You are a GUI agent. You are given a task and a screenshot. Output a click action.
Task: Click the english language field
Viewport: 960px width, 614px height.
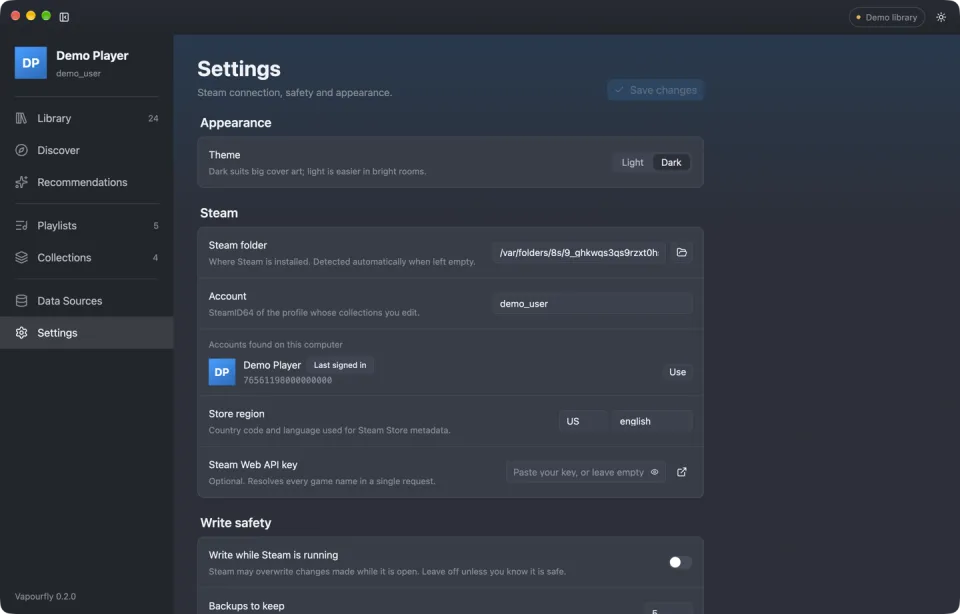pos(652,421)
